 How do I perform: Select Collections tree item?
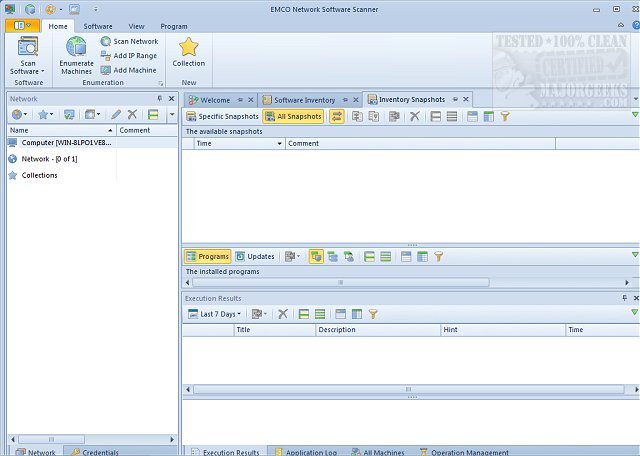(40, 175)
